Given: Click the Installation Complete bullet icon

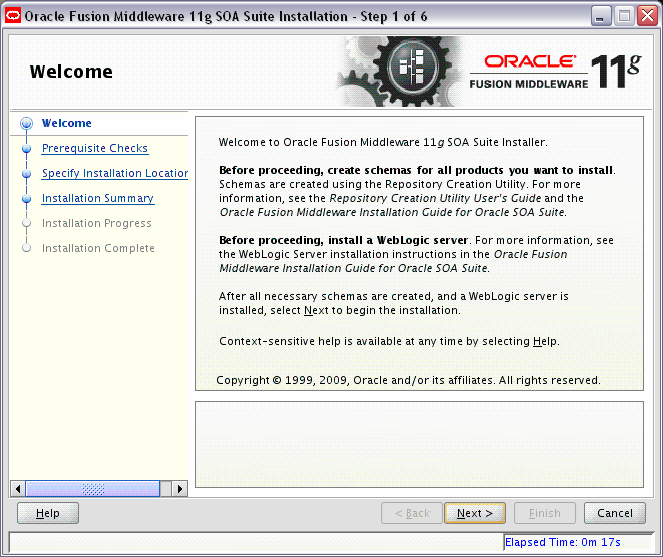Looking at the screenshot, I should click(27, 248).
